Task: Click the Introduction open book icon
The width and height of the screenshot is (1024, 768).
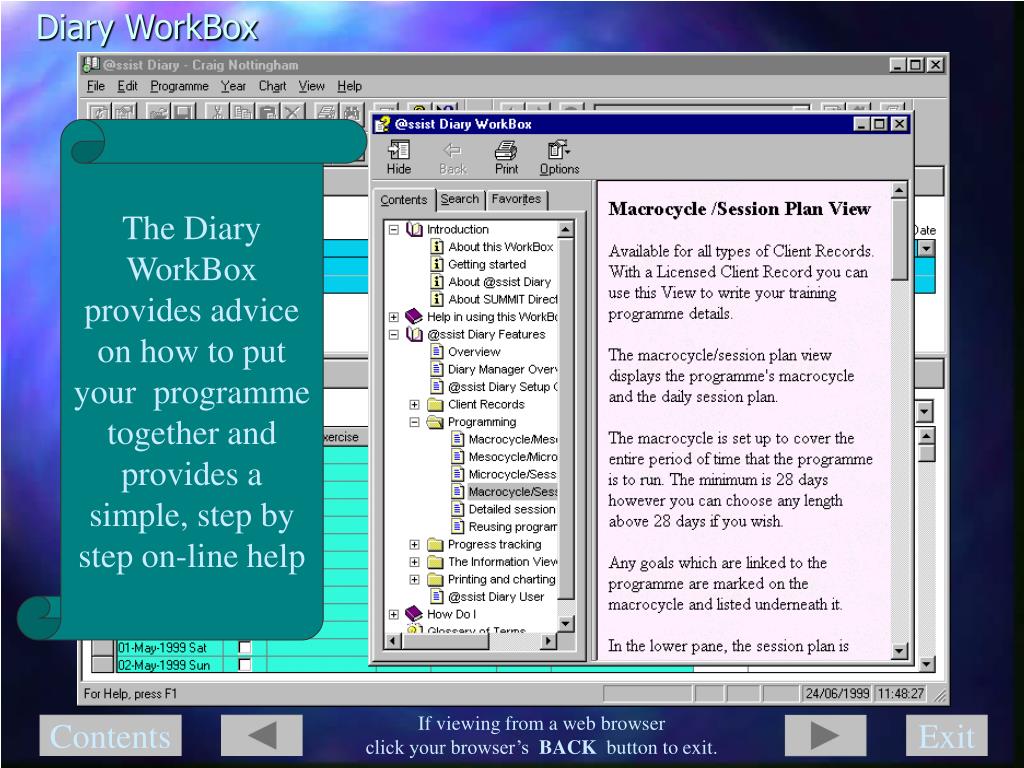Action: (414, 229)
